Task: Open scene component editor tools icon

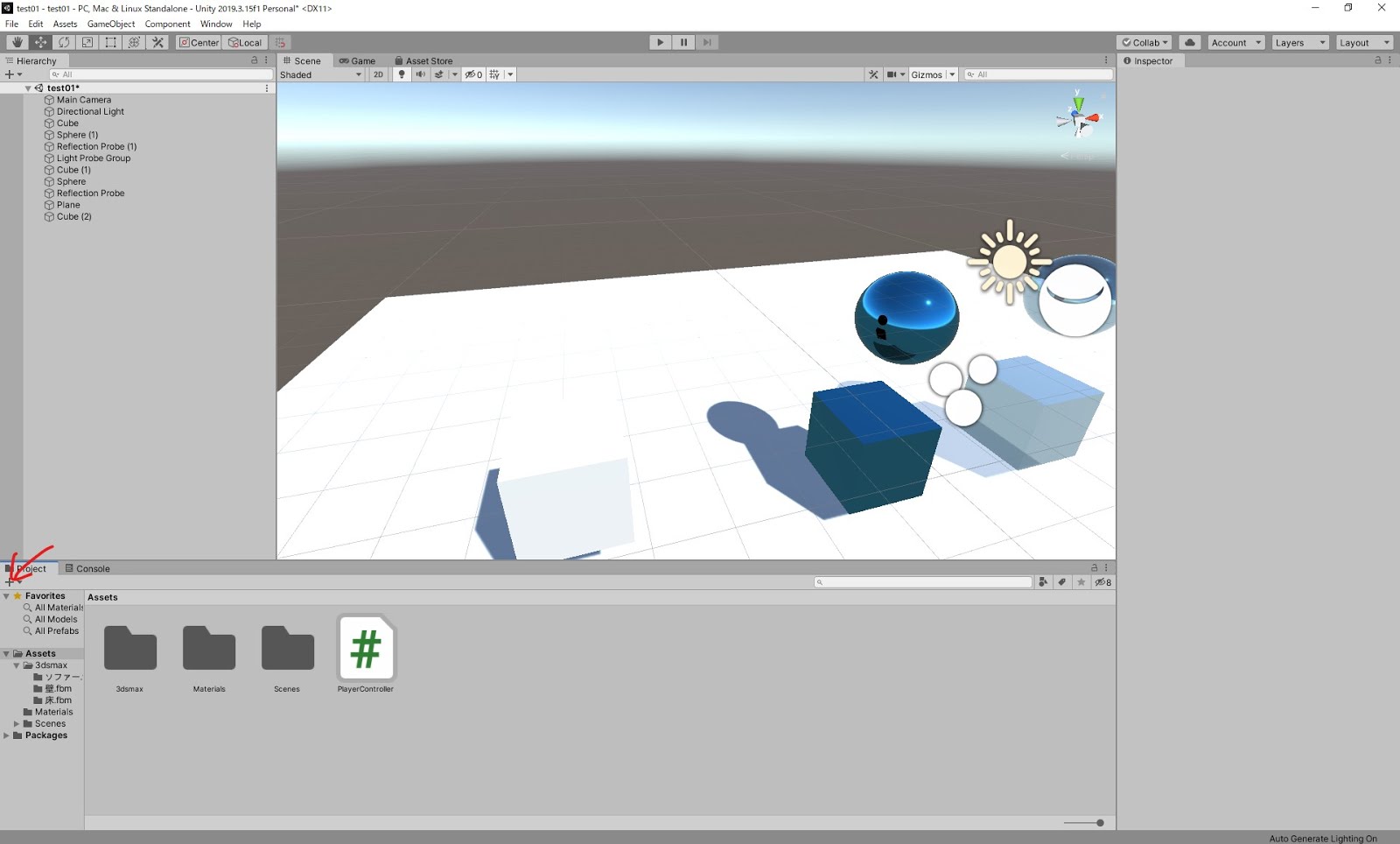Action: click(873, 74)
